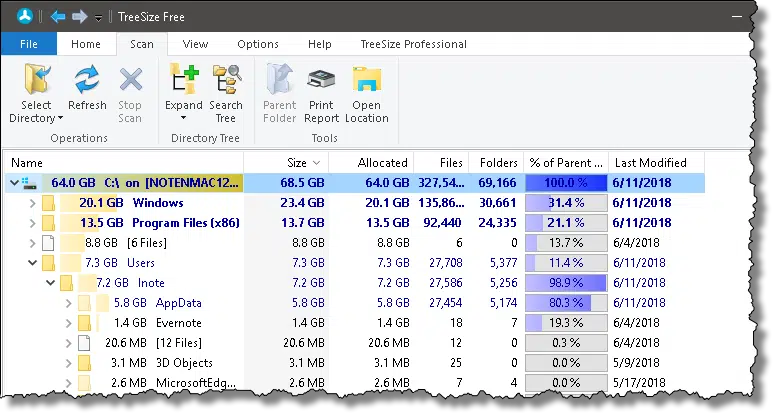Click the TreeSize app logo in the title bar

24,16
